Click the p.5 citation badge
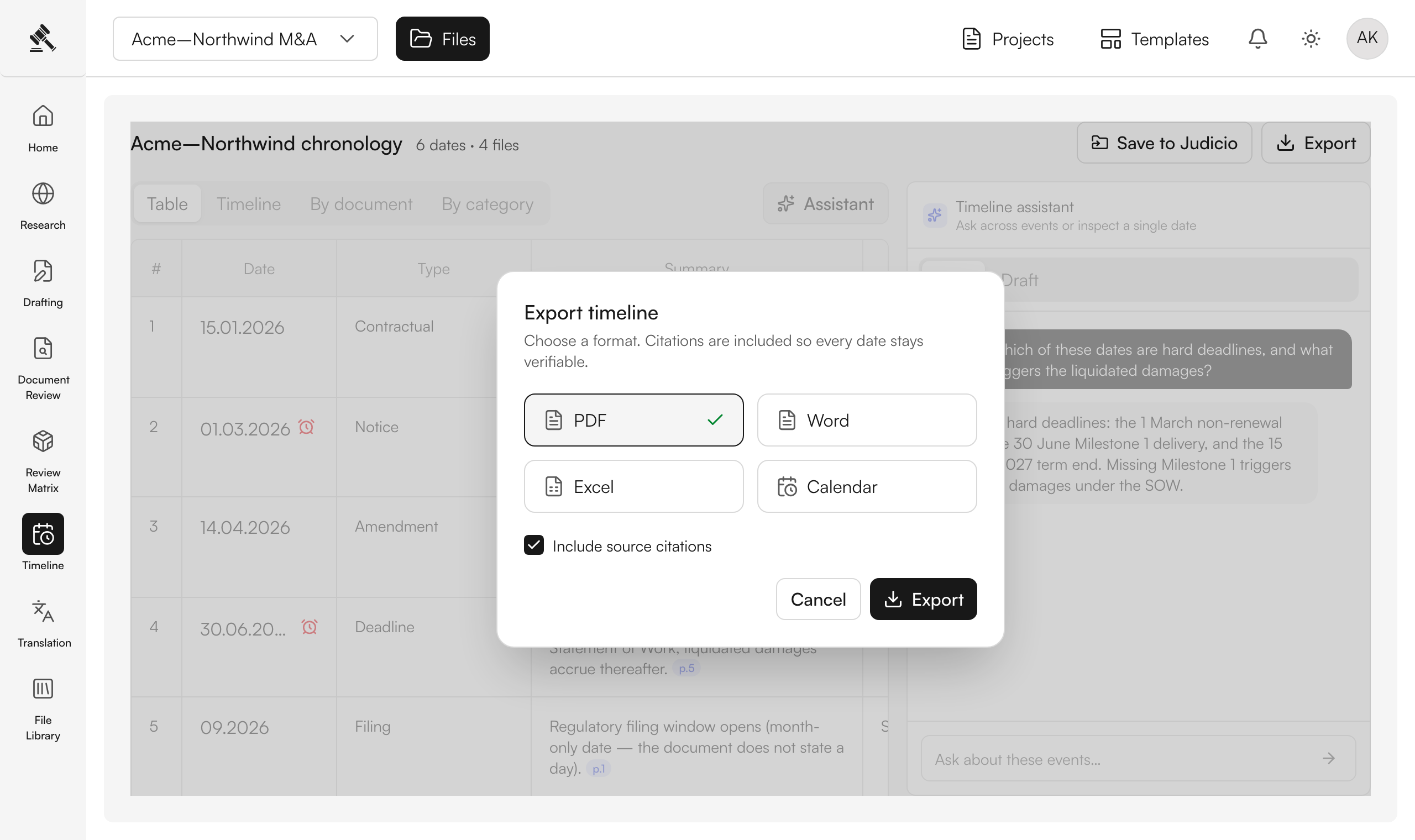1415x840 pixels. 686,669
